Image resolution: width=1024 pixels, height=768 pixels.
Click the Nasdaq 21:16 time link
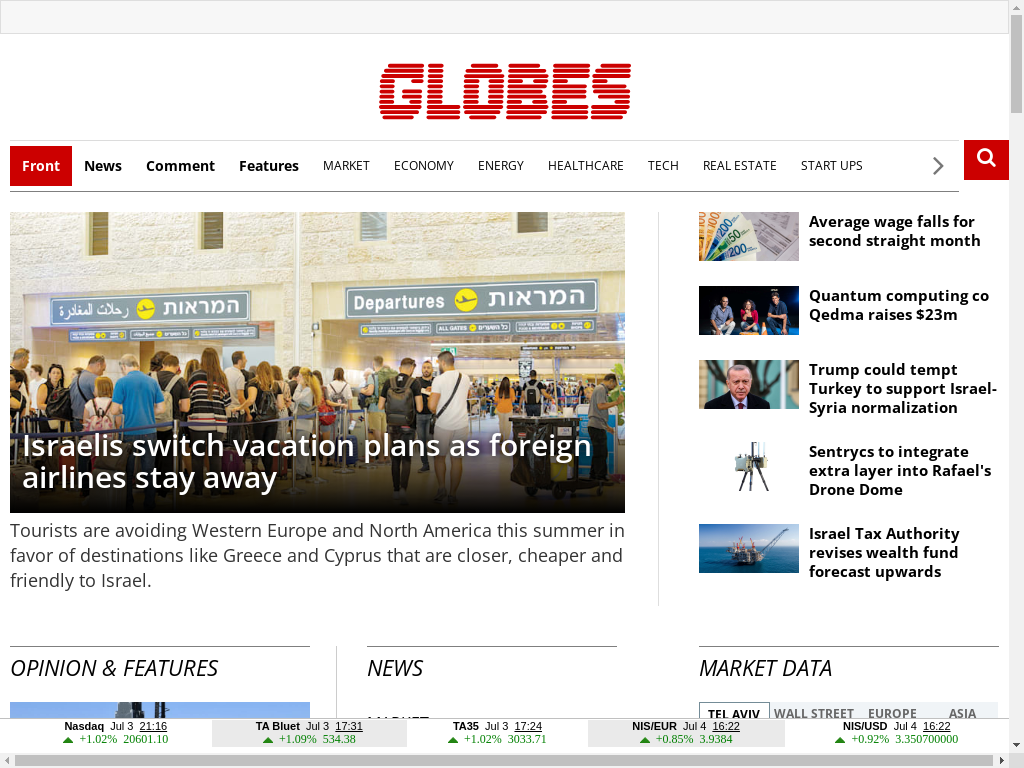(x=153, y=726)
